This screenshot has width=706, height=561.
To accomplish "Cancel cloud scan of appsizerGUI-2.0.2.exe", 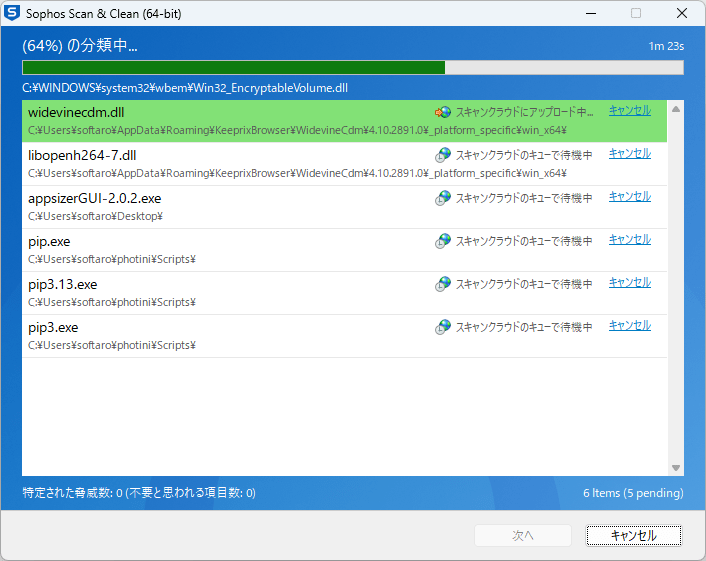I will tap(629, 196).
